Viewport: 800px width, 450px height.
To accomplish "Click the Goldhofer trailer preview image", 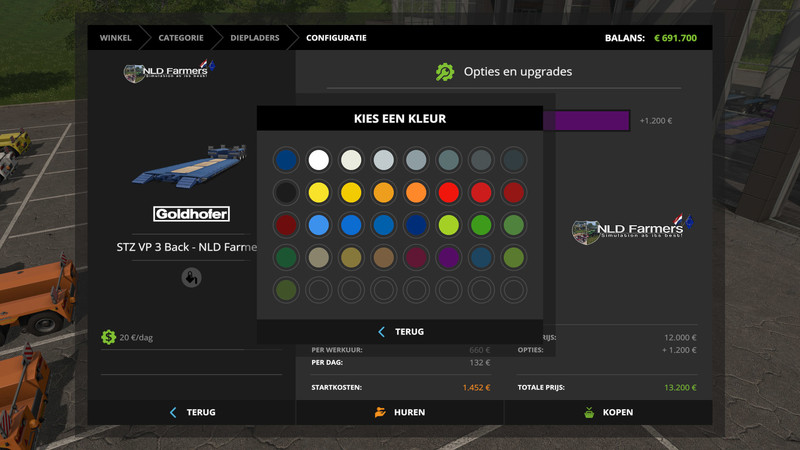I will [x=191, y=165].
